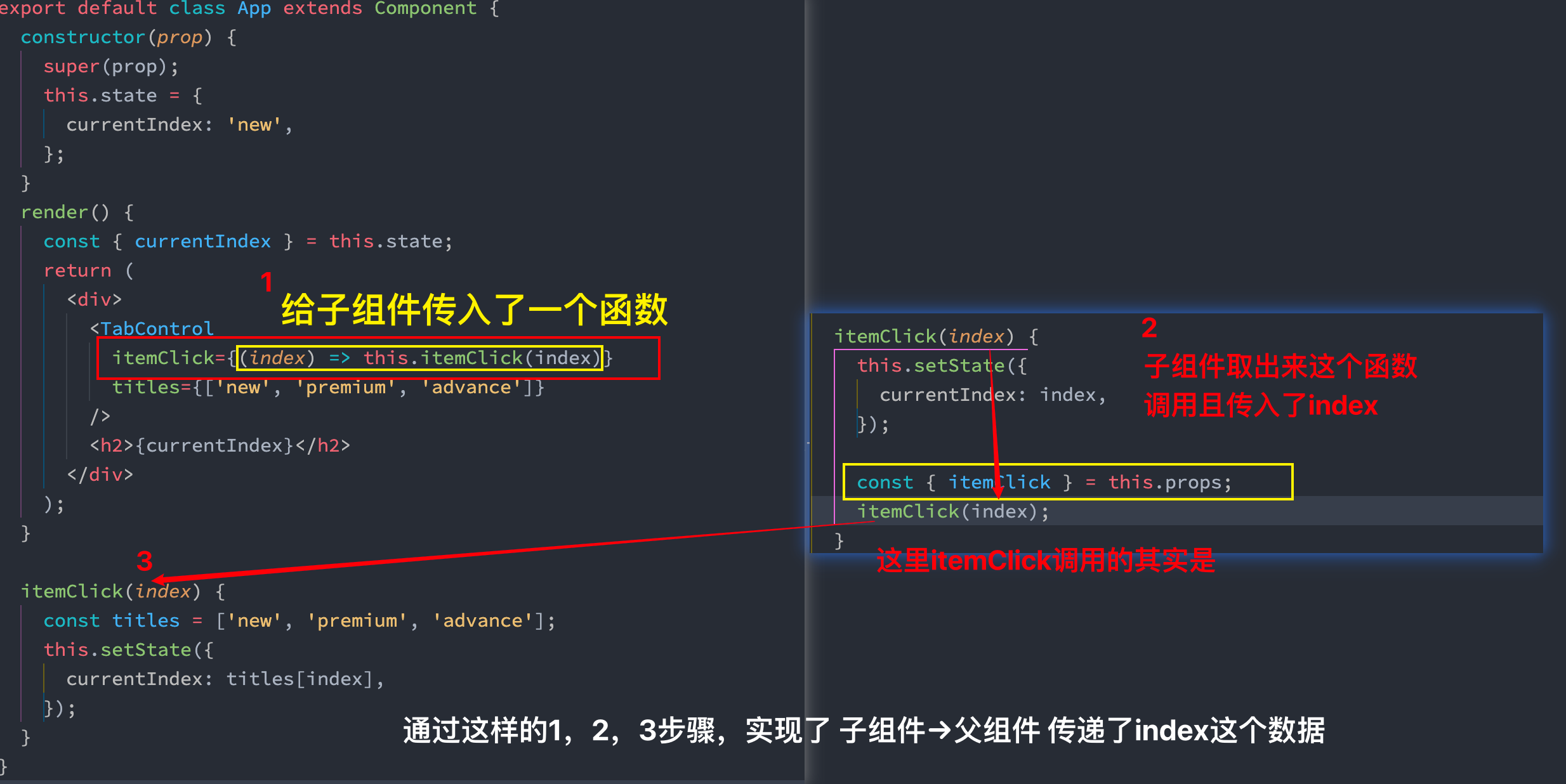This screenshot has width=1566, height=784.
Task: Click the red number 3 annotation
Action: pyautogui.click(x=144, y=561)
